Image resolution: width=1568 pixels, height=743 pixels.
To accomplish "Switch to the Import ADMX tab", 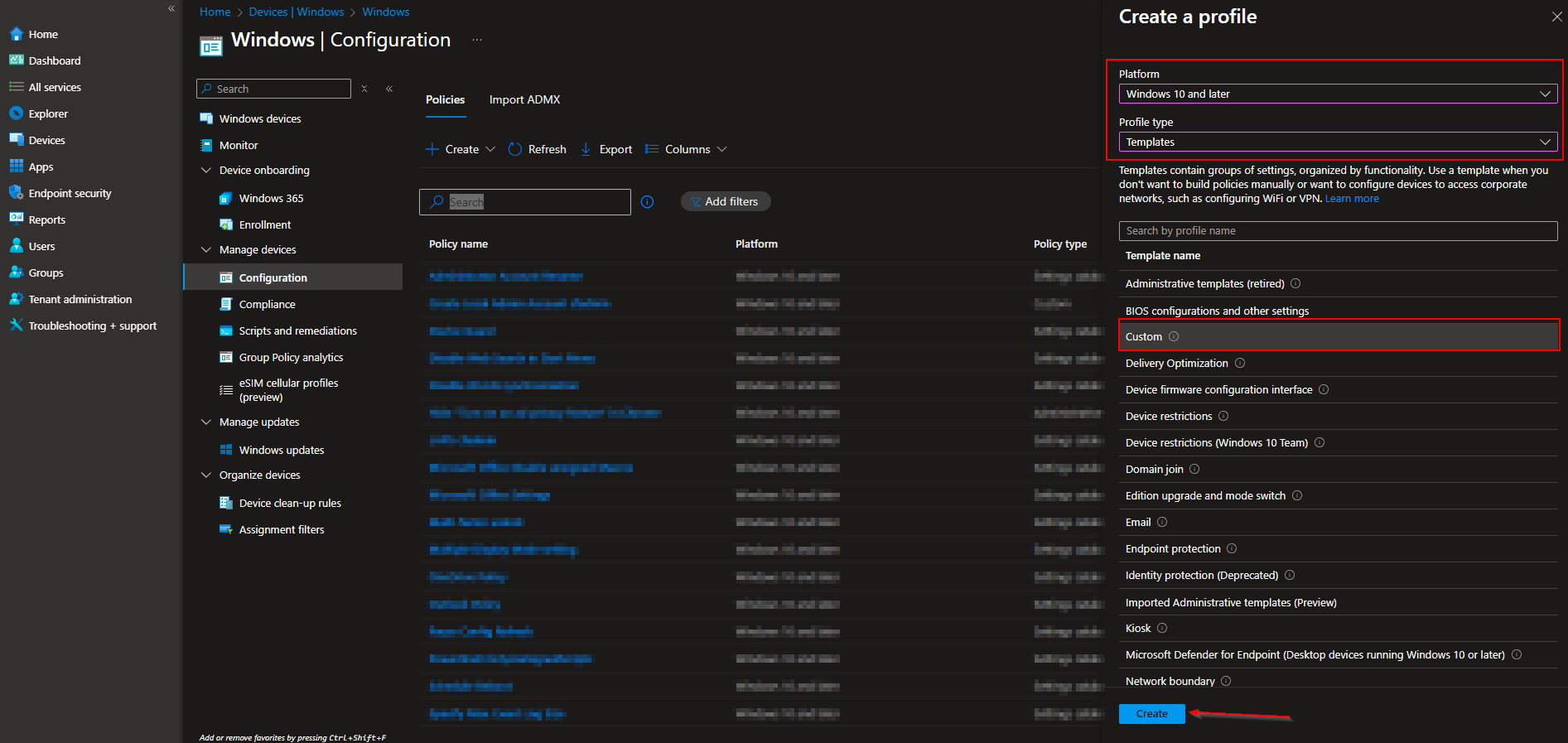I will pos(524,99).
